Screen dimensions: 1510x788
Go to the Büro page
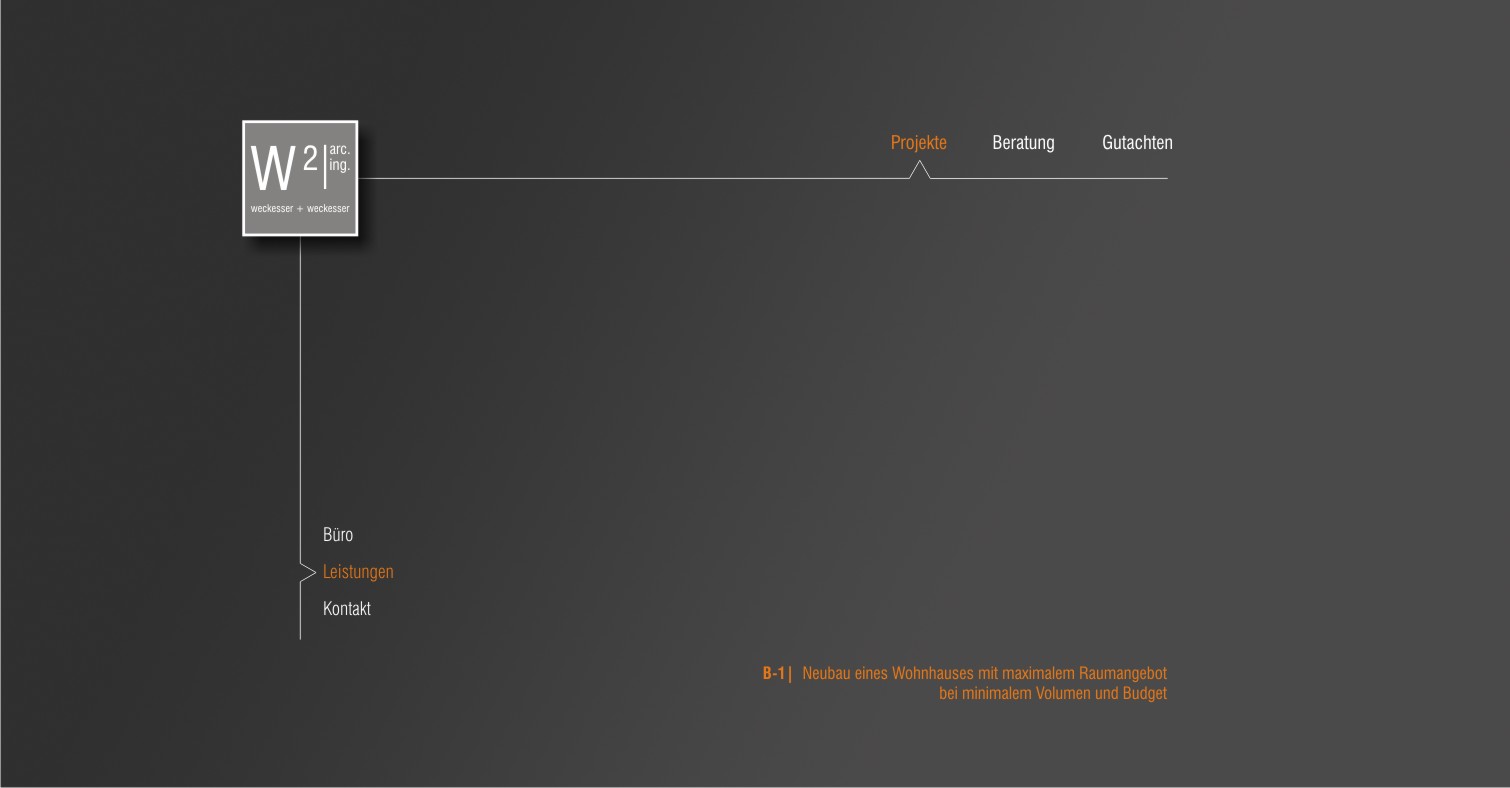(338, 535)
